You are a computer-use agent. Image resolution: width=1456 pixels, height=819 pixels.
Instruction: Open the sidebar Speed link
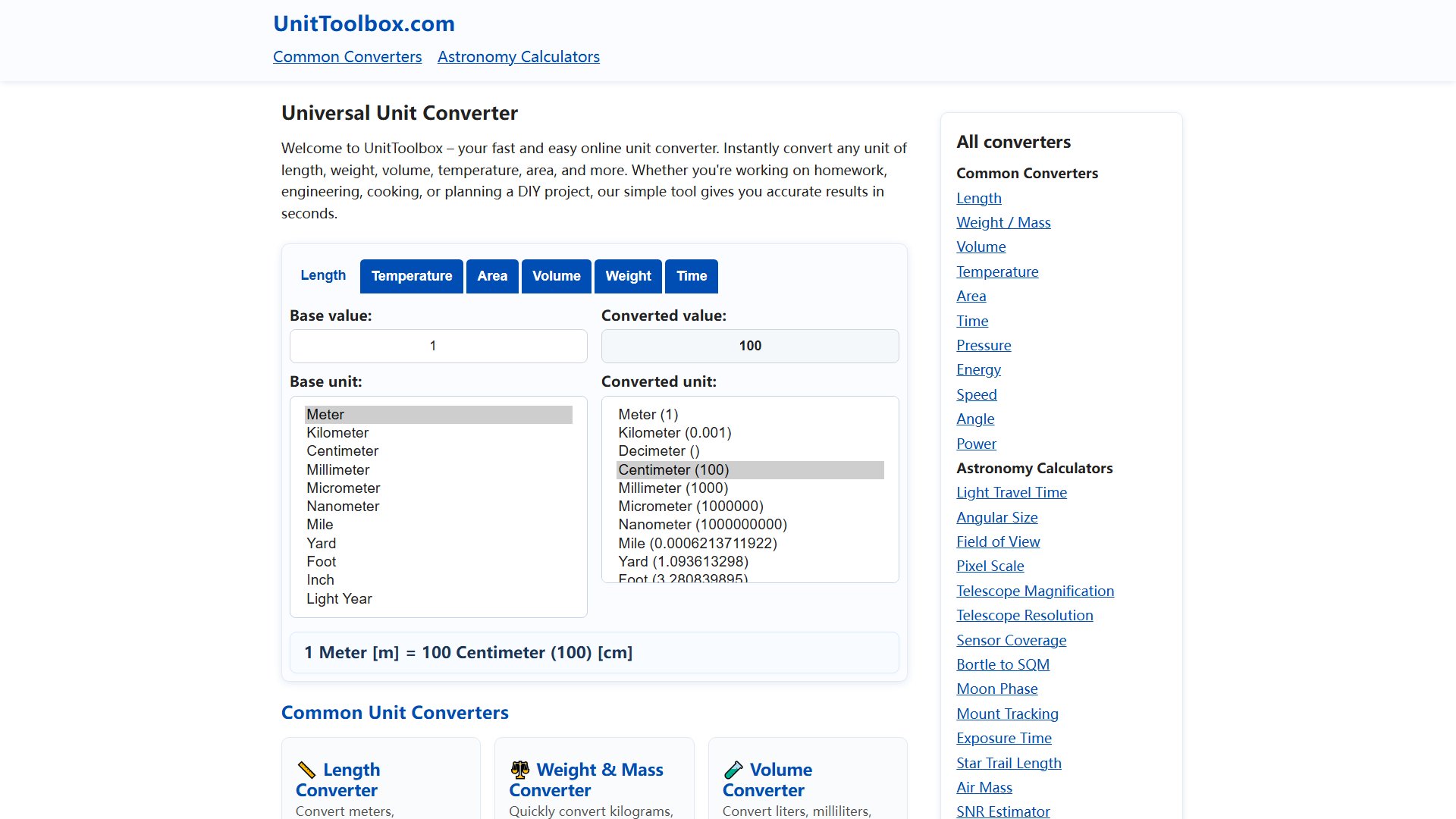(x=977, y=395)
